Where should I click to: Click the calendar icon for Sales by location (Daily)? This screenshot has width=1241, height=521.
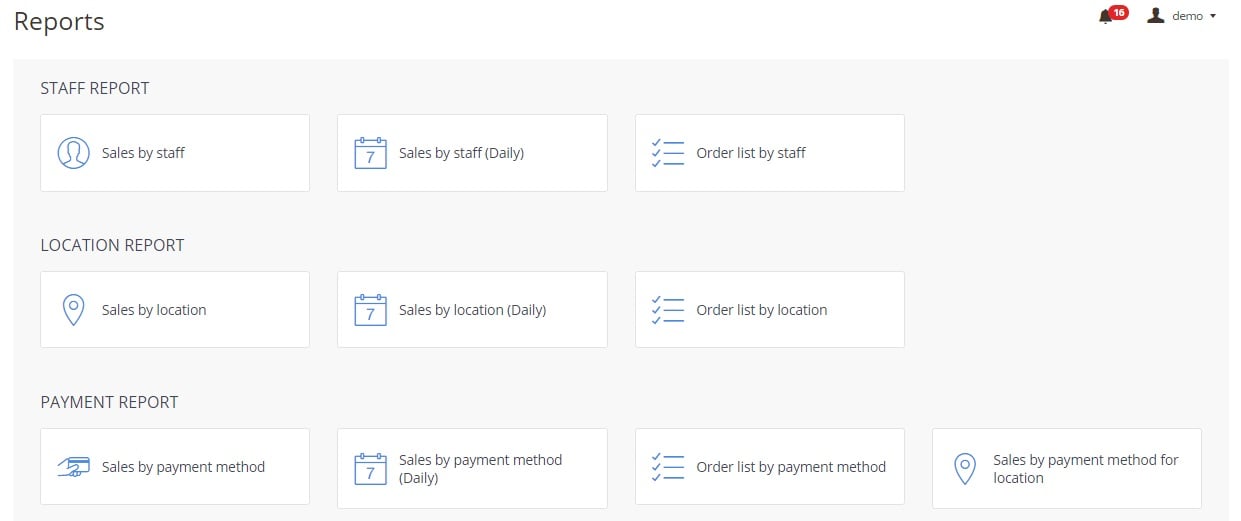coord(370,310)
